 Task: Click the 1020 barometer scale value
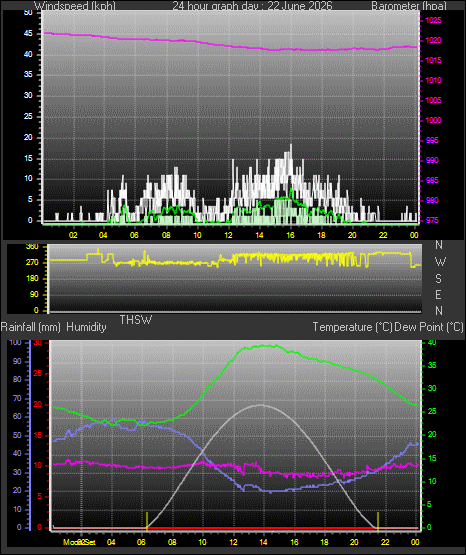(433, 40)
